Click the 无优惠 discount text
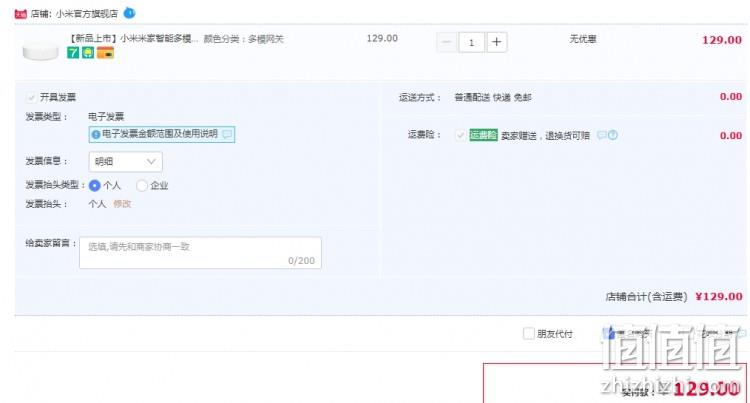The height and width of the screenshot is (403, 750). [x=583, y=39]
